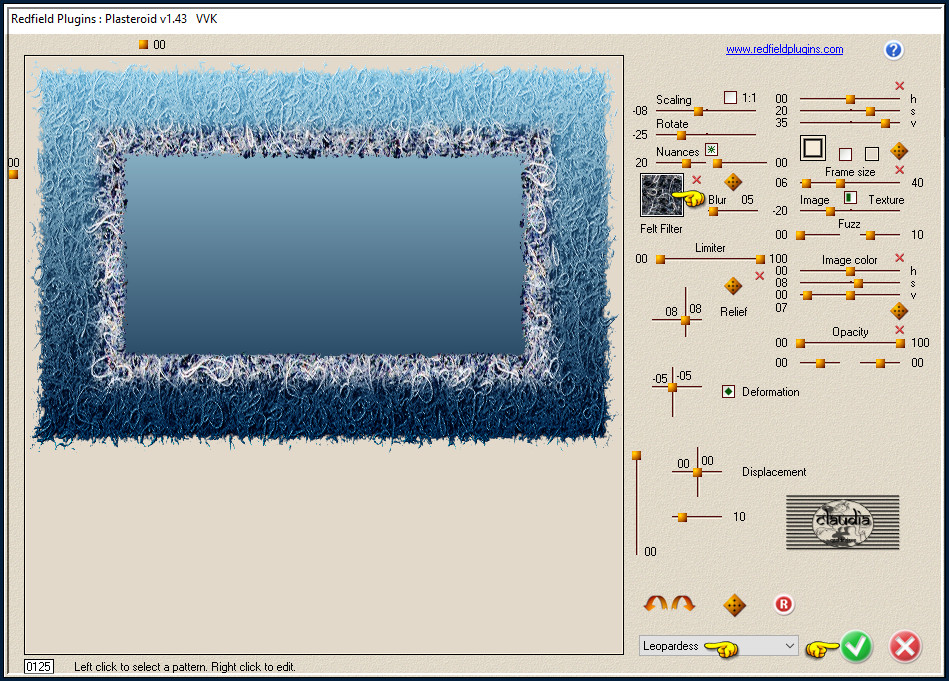Click the red X reset next to Frame size
The image size is (949, 681).
click(899, 170)
